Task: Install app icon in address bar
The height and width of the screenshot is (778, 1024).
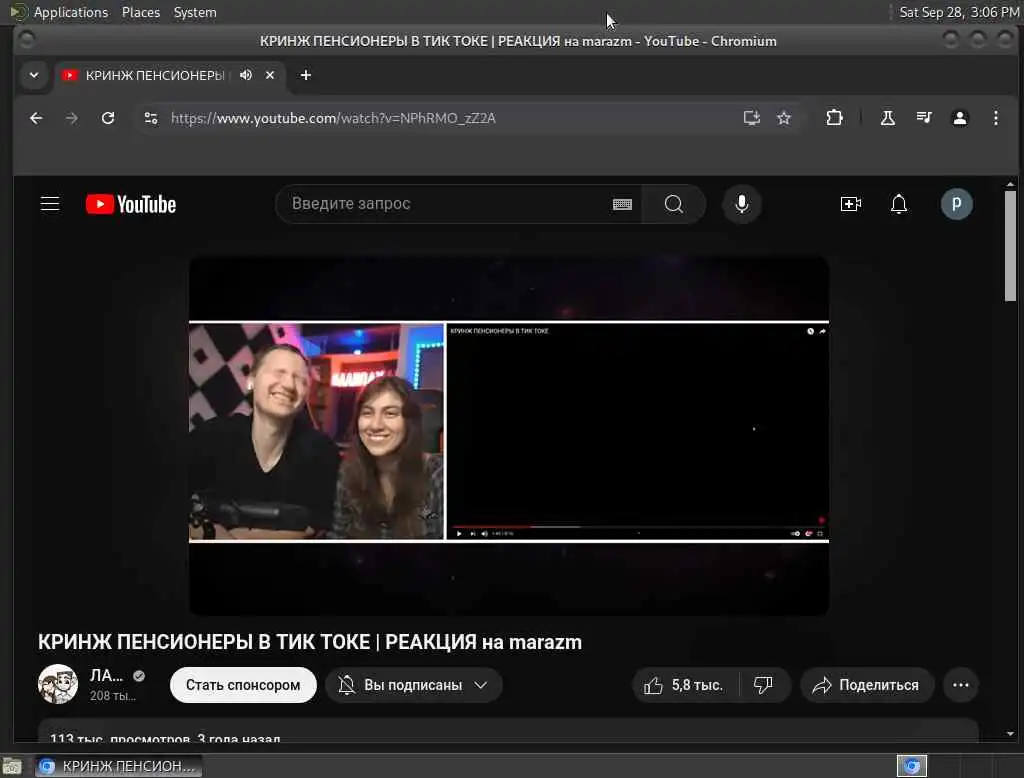Action: (752, 118)
